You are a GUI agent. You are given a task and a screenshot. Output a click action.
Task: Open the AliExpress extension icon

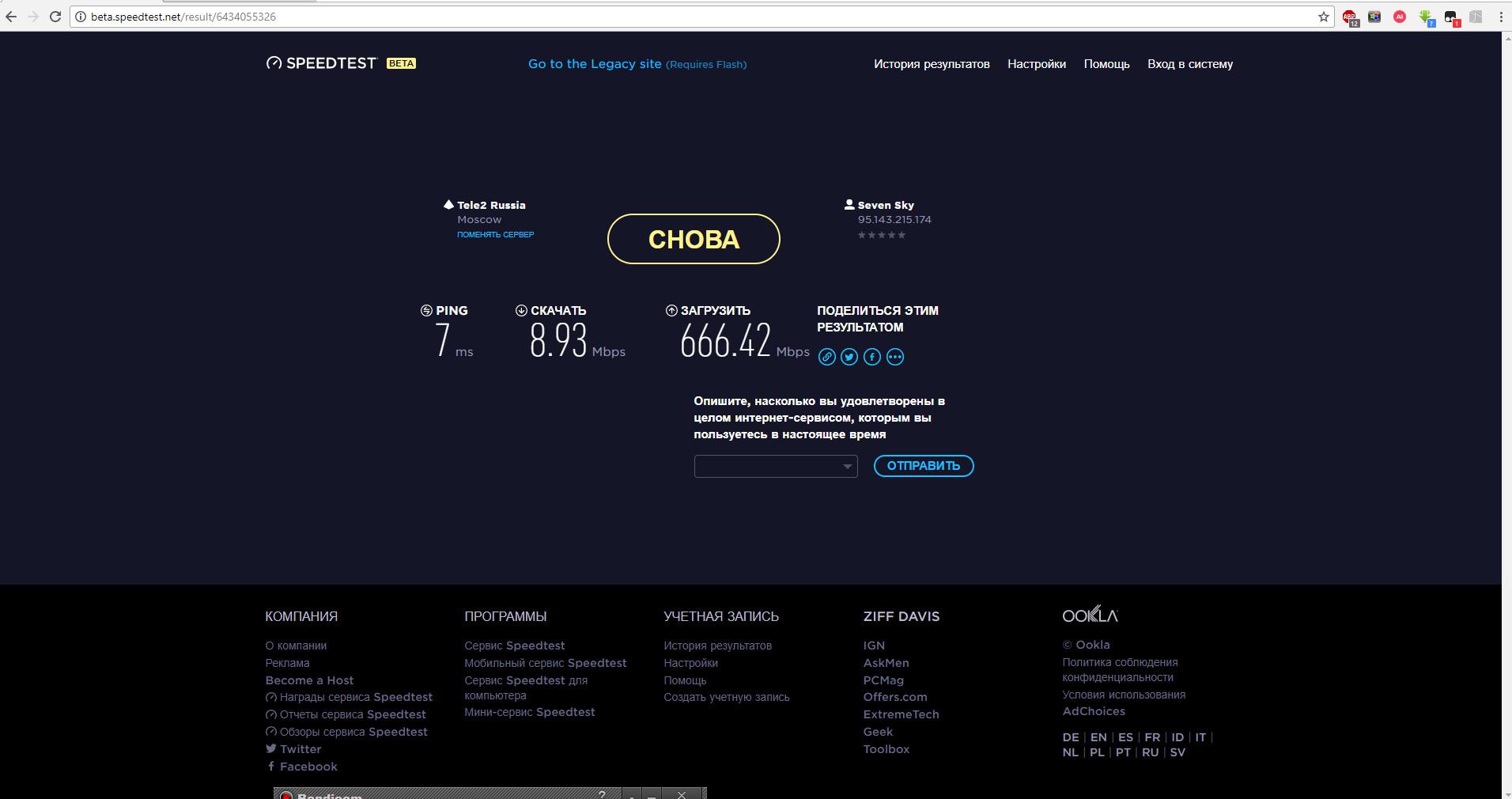pyautogui.click(x=1400, y=17)
